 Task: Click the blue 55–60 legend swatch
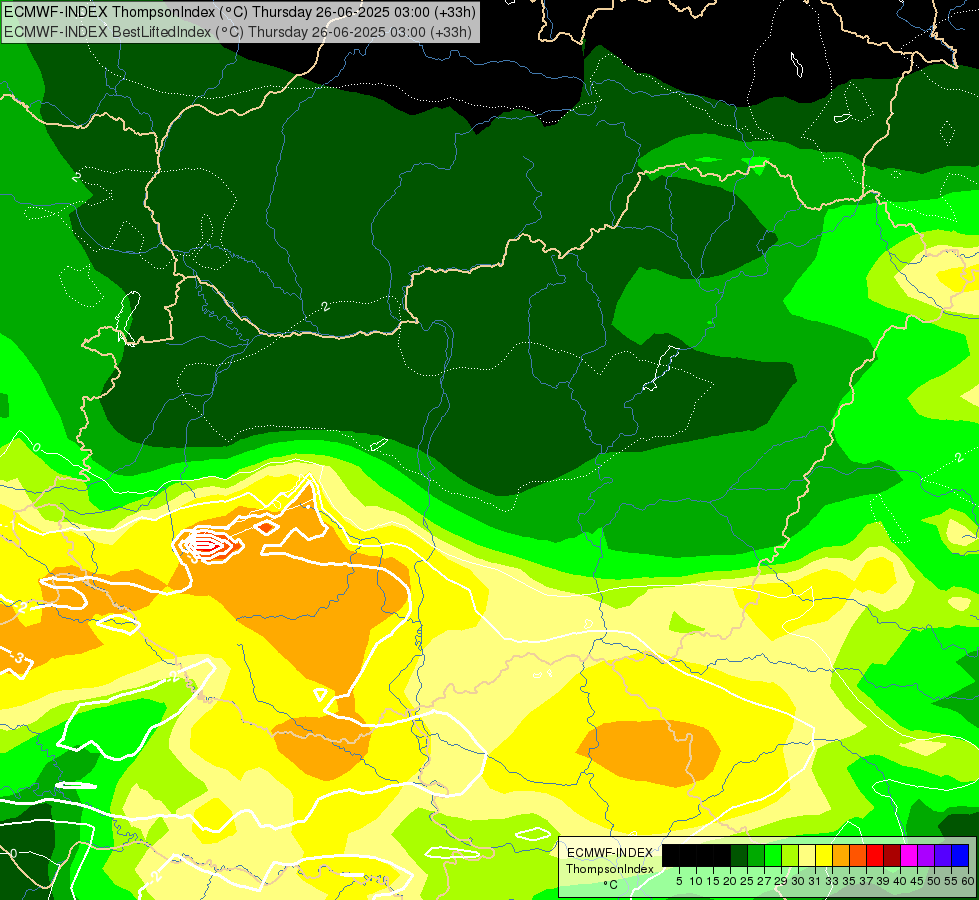(960, 855)
